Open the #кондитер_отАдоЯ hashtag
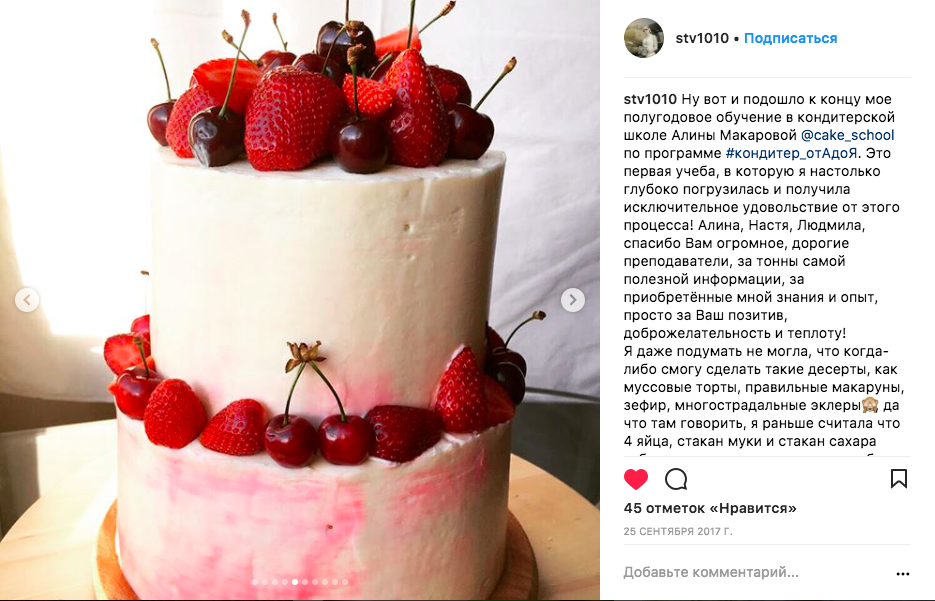Screen dimensions: 935x601 click(791, 153)
